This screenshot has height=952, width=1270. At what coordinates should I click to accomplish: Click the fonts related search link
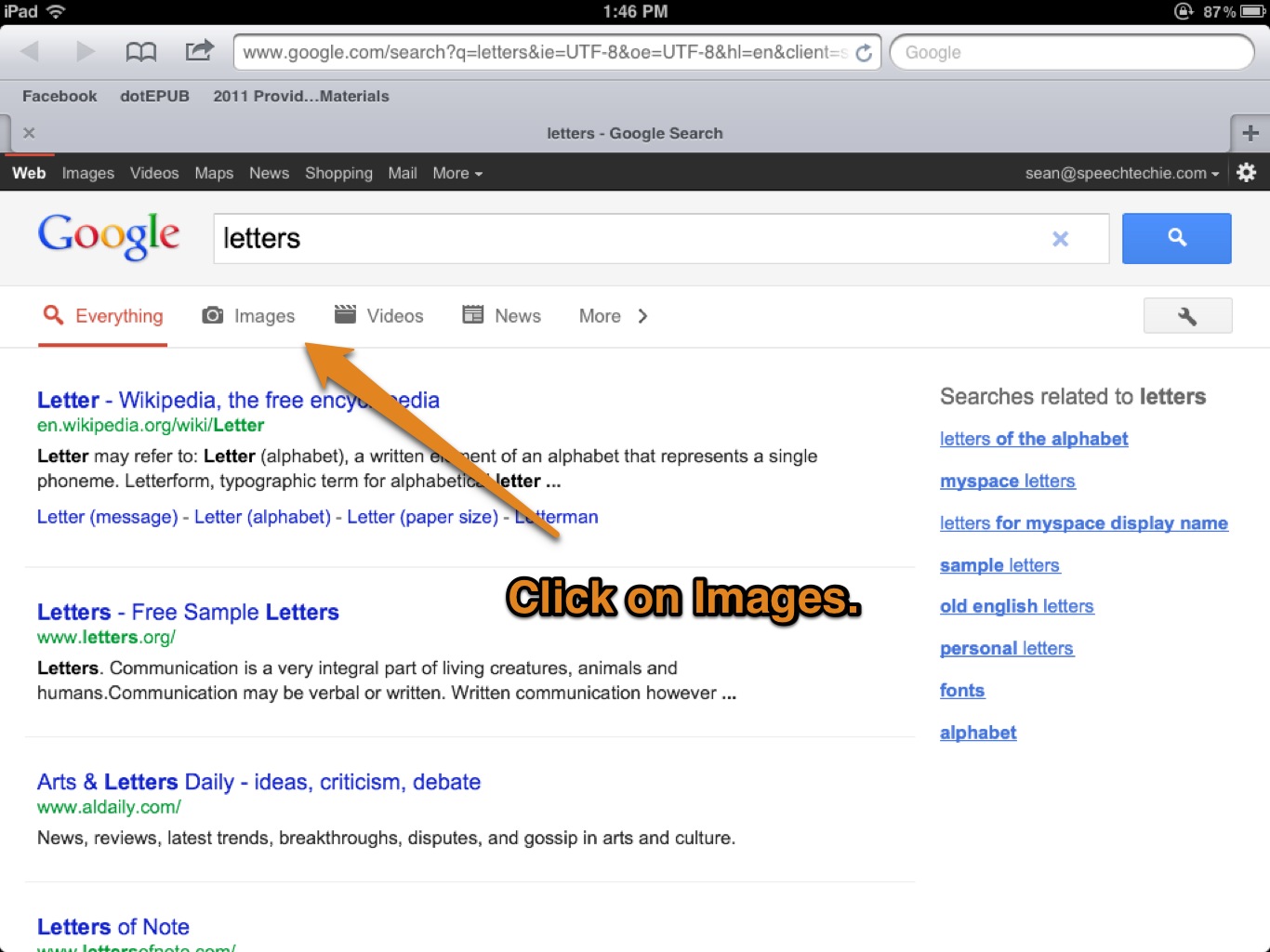[x=961, y=690]
